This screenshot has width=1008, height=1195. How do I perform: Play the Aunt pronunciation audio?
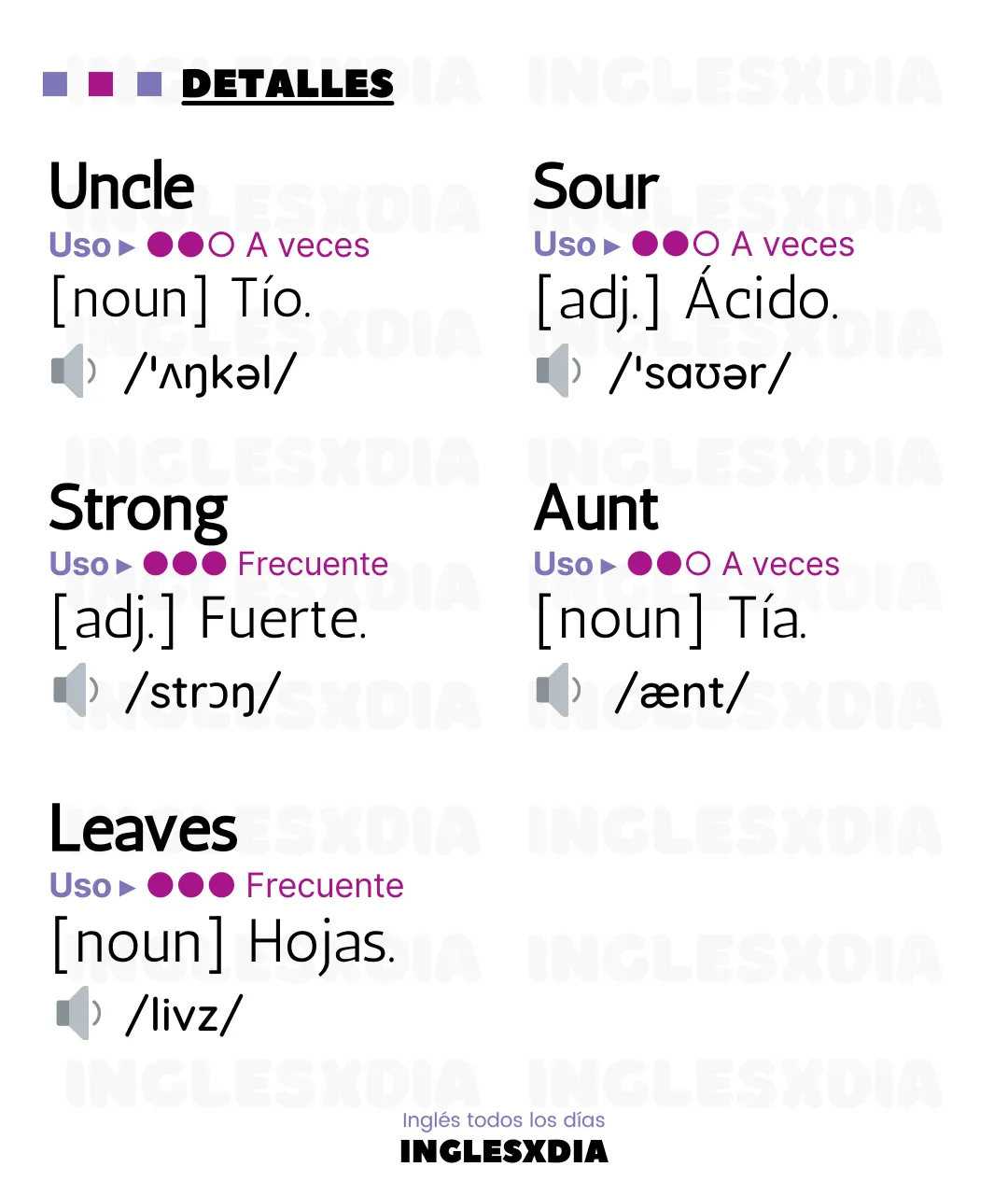click(x=559, y=690)
